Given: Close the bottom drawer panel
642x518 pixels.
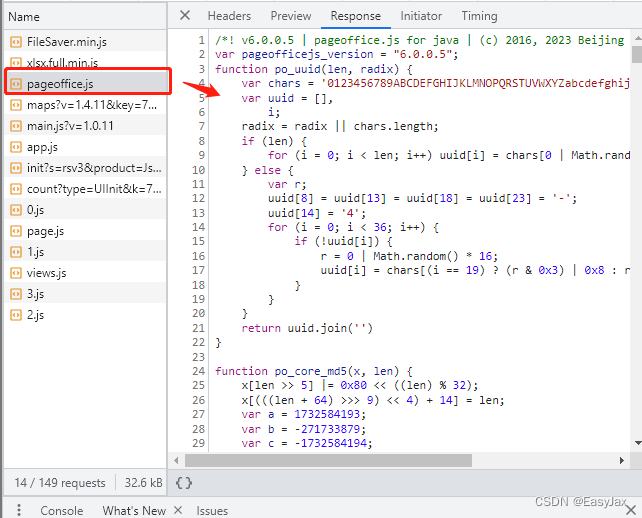Looking at the screenshot, I should [631, 510].
